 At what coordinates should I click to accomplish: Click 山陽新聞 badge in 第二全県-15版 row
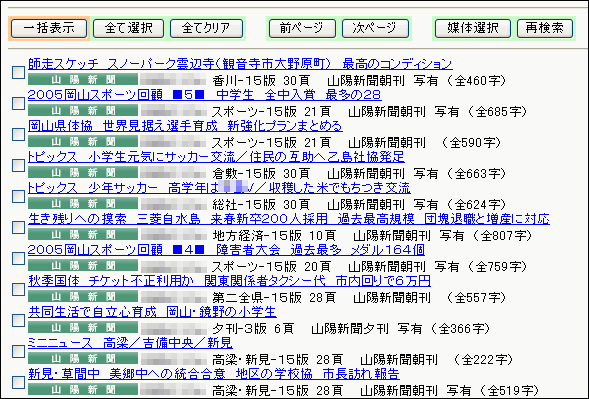(83, 296)
